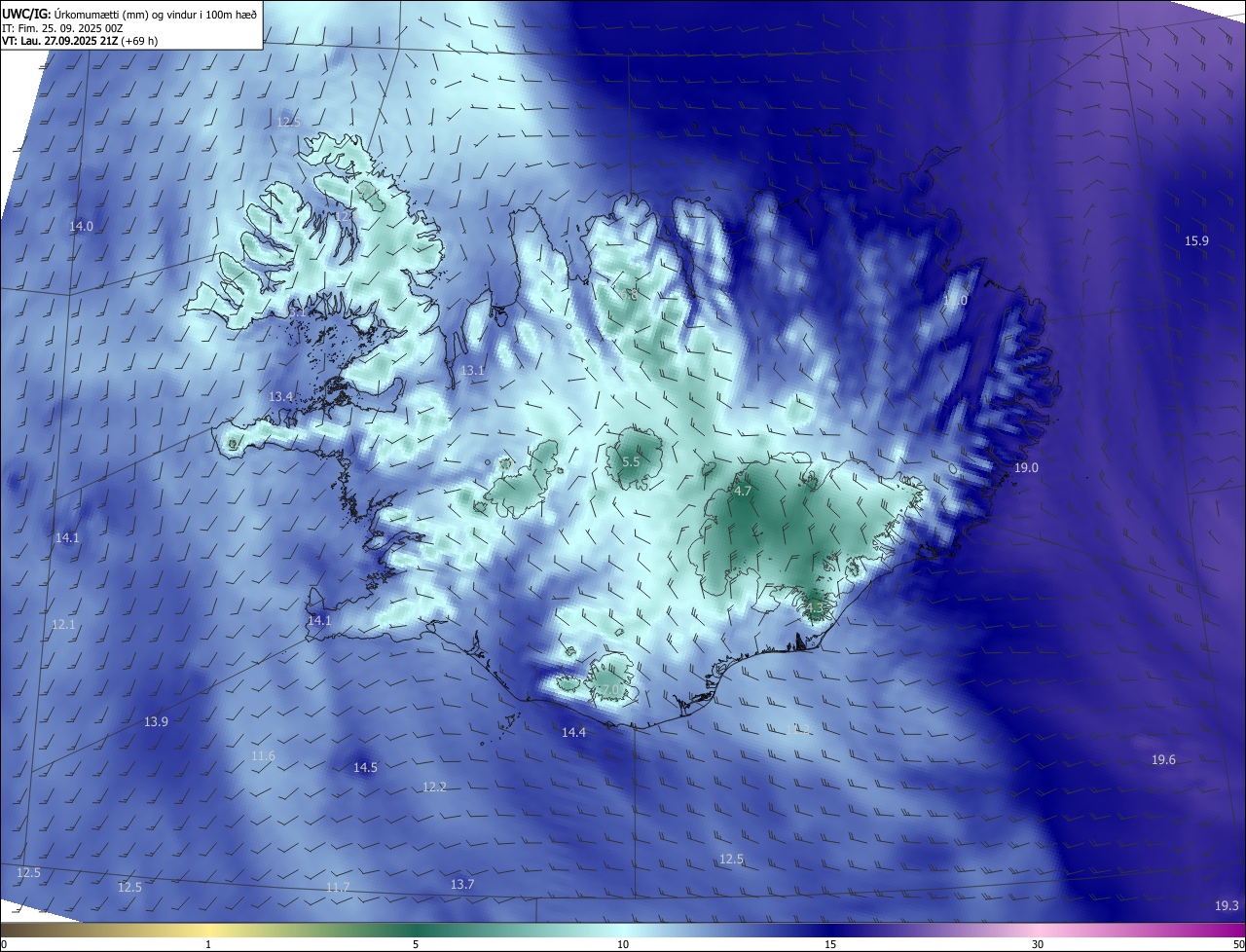Click the initial time line 'IT: Fim. 25. 09. 2025 00Z'
This screenshot has width=1246, height=952.
coord(60,27)
